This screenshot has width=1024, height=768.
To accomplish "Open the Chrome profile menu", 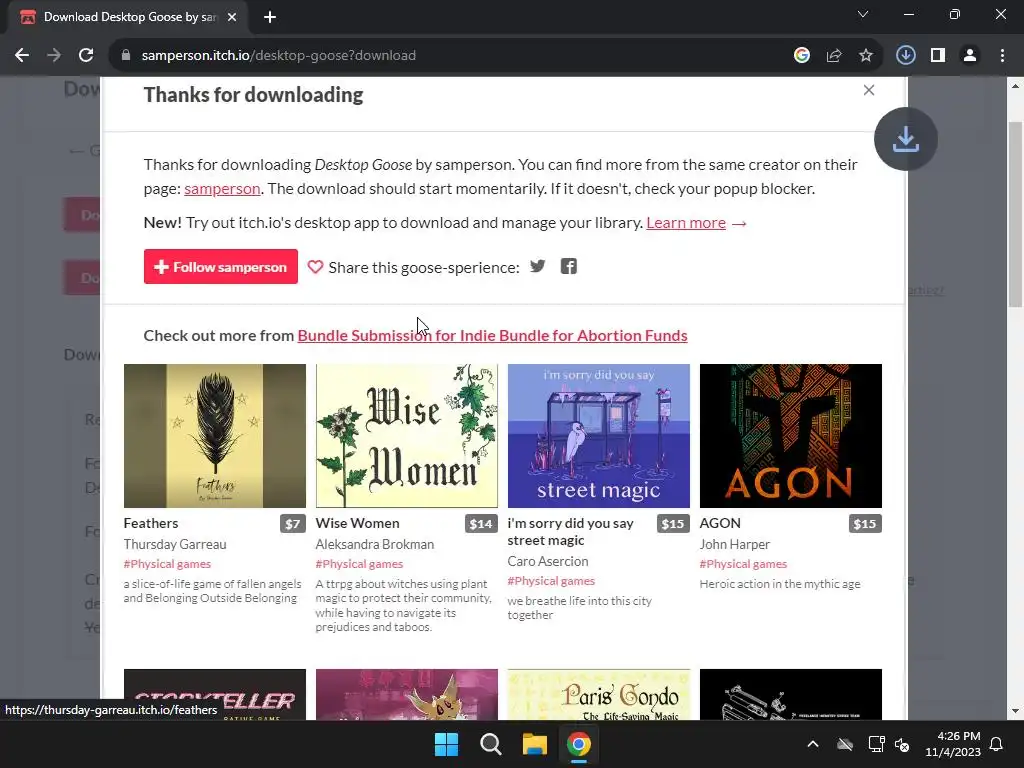I will pyautogui.click(x=970, y=56).
